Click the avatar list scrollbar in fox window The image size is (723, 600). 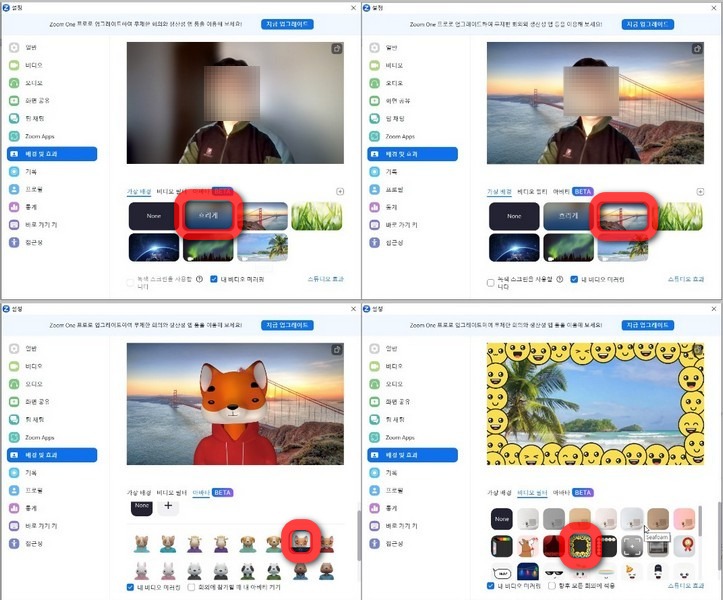(x=358, y=536)
